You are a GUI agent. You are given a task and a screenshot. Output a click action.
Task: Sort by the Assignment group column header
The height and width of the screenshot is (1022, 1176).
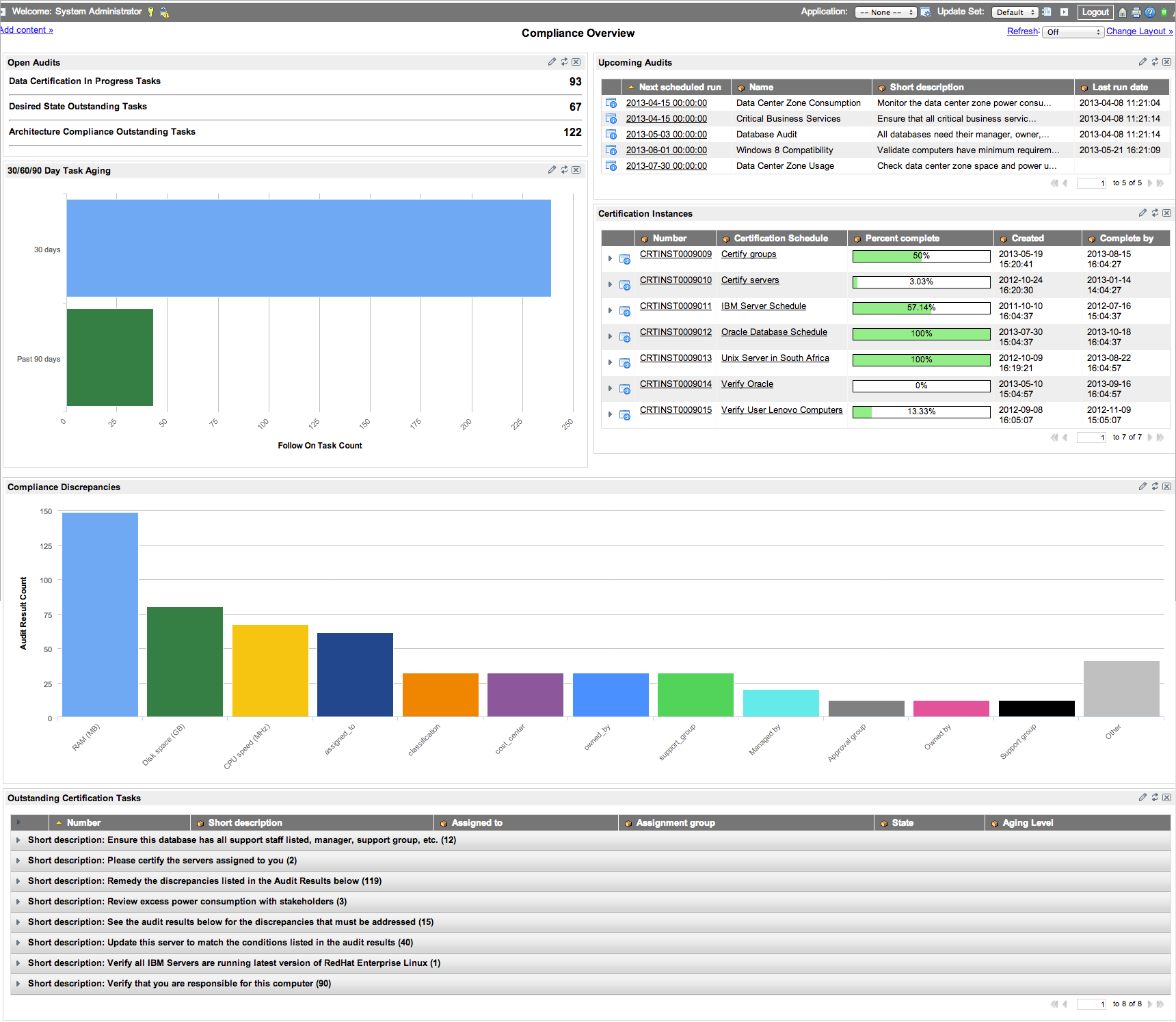pyautogui.click(x=676, y=822)
